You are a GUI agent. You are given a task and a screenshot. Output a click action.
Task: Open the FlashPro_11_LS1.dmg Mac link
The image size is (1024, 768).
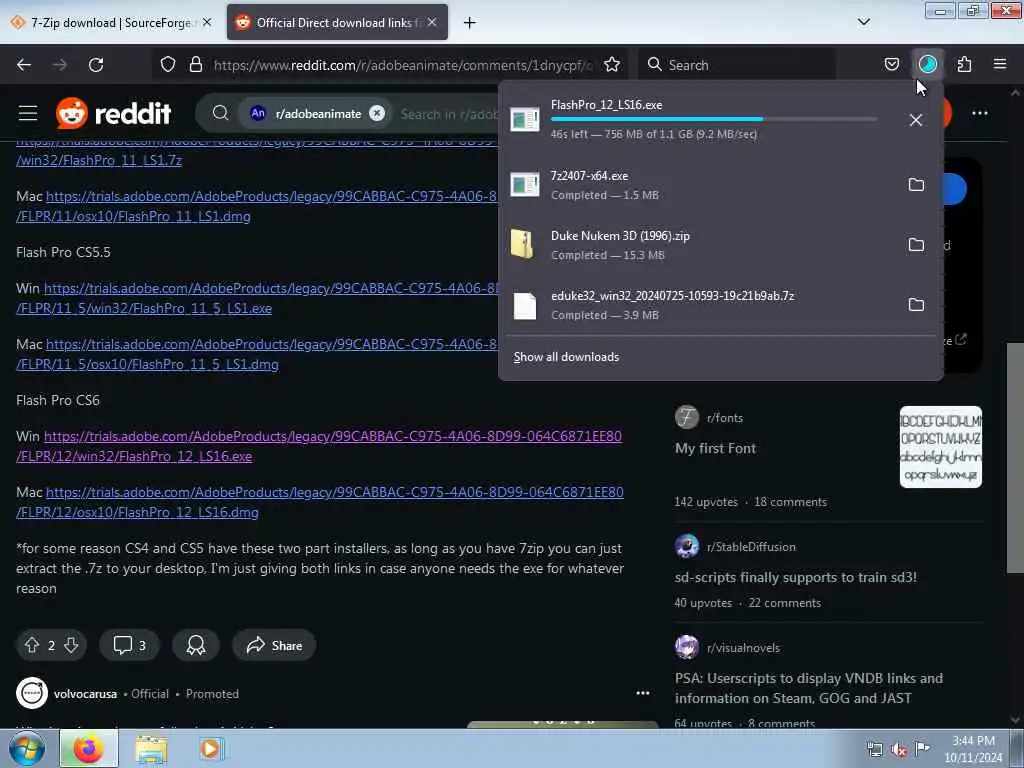258,206
